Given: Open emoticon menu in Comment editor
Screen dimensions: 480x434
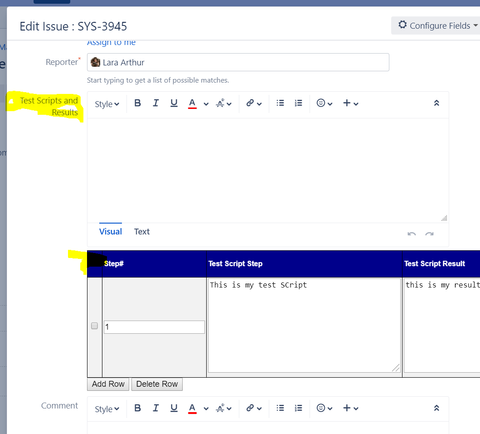Looking at the screenshot, I should [x=324, y=408].
